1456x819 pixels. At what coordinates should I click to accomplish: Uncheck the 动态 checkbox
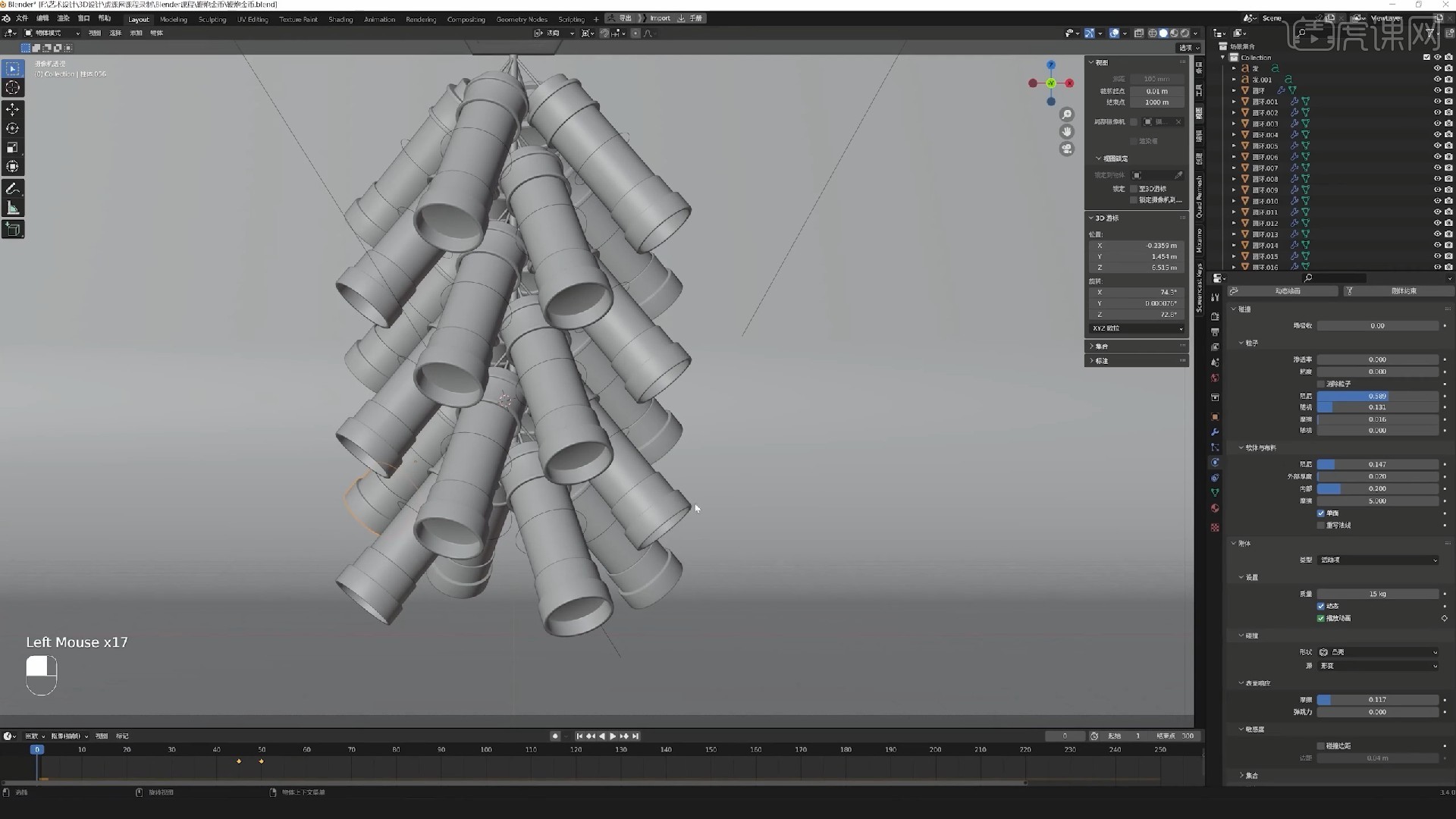(1321, 606)
